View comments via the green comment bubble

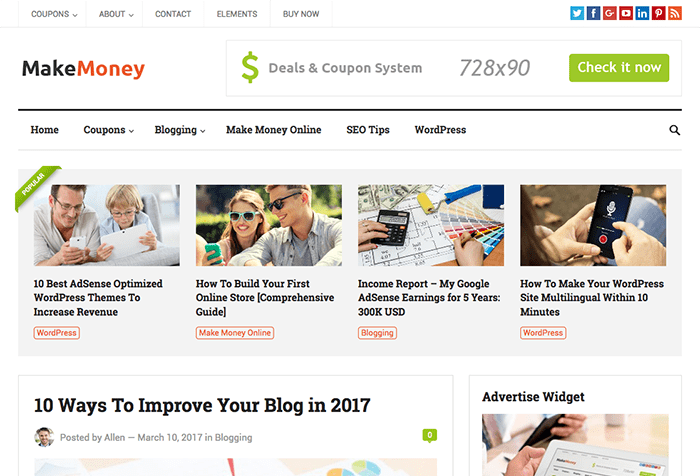click(429, 435)
